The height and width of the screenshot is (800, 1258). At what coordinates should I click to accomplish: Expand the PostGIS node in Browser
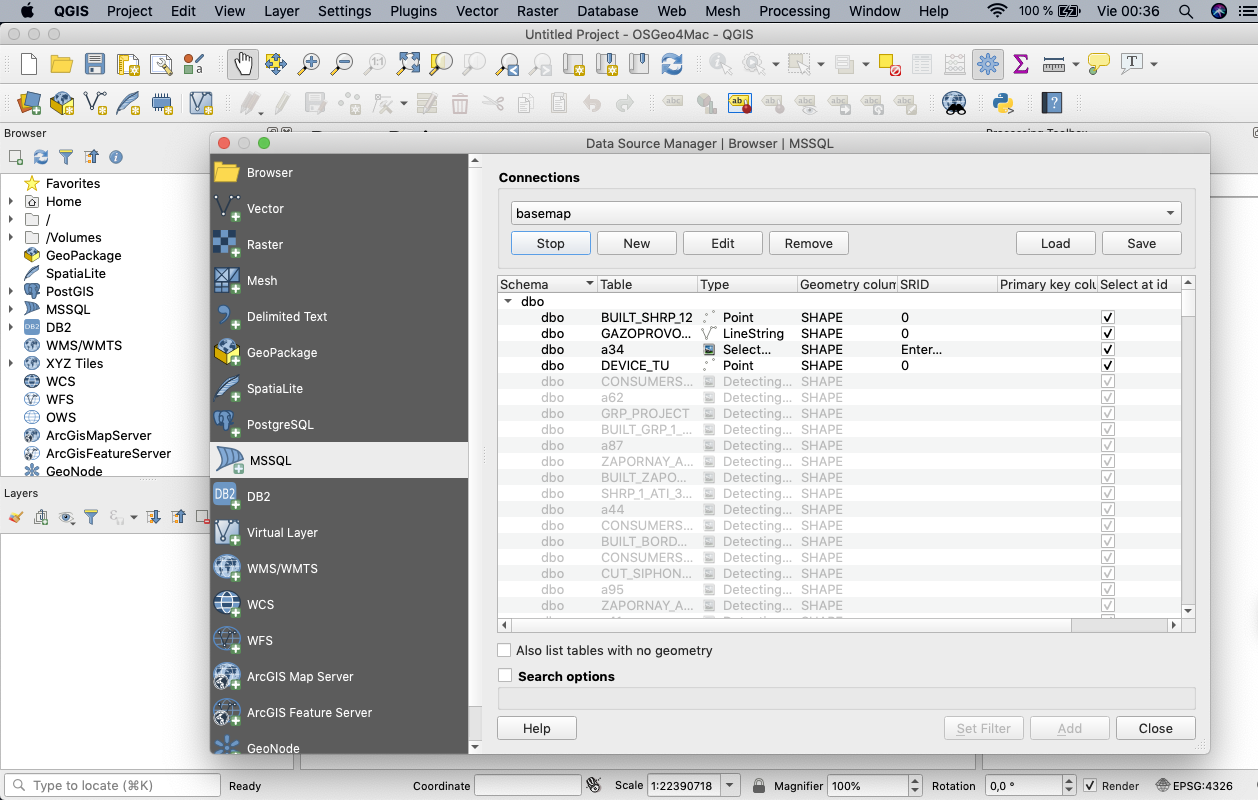tap(11, 291)
